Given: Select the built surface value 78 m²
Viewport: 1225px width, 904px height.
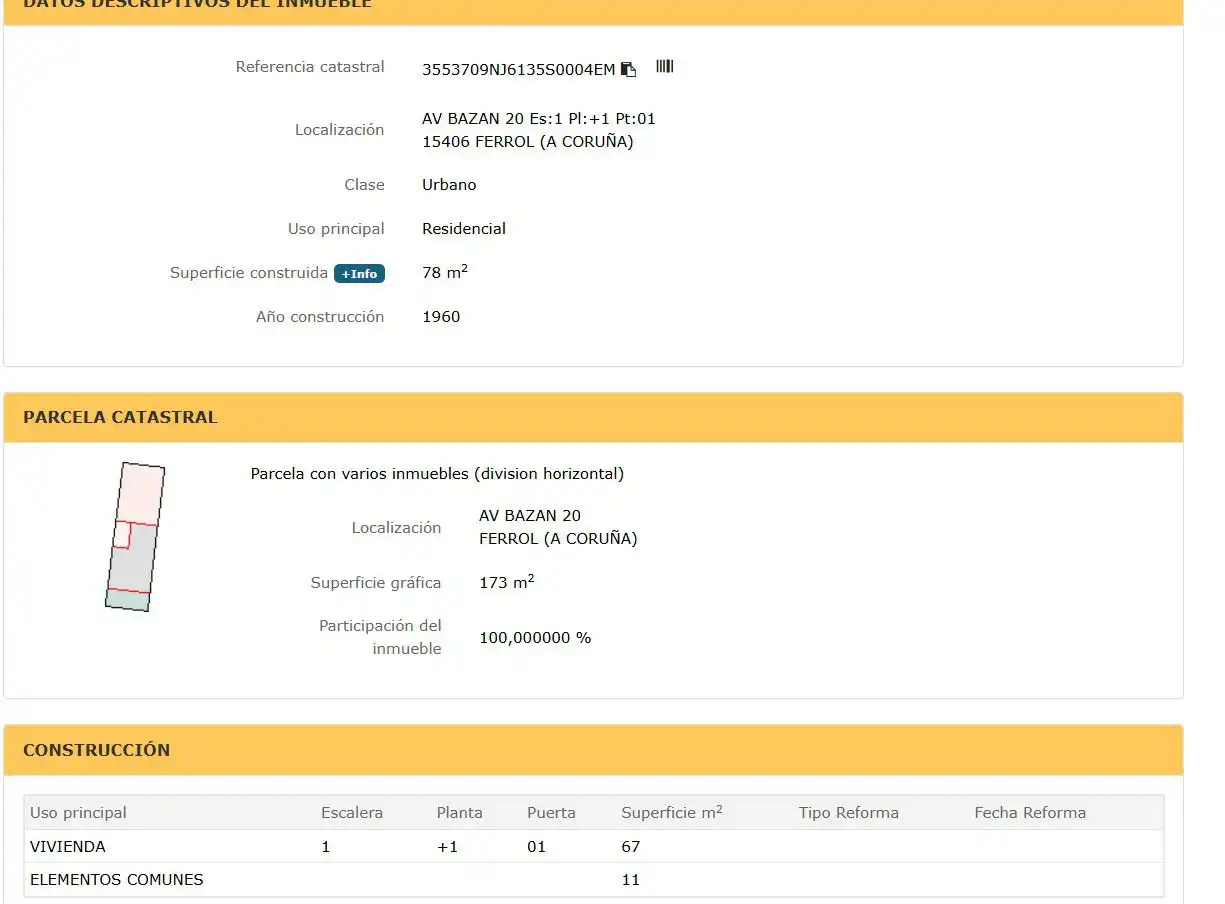Looking at the screenshot, I should tap(445, 272).
